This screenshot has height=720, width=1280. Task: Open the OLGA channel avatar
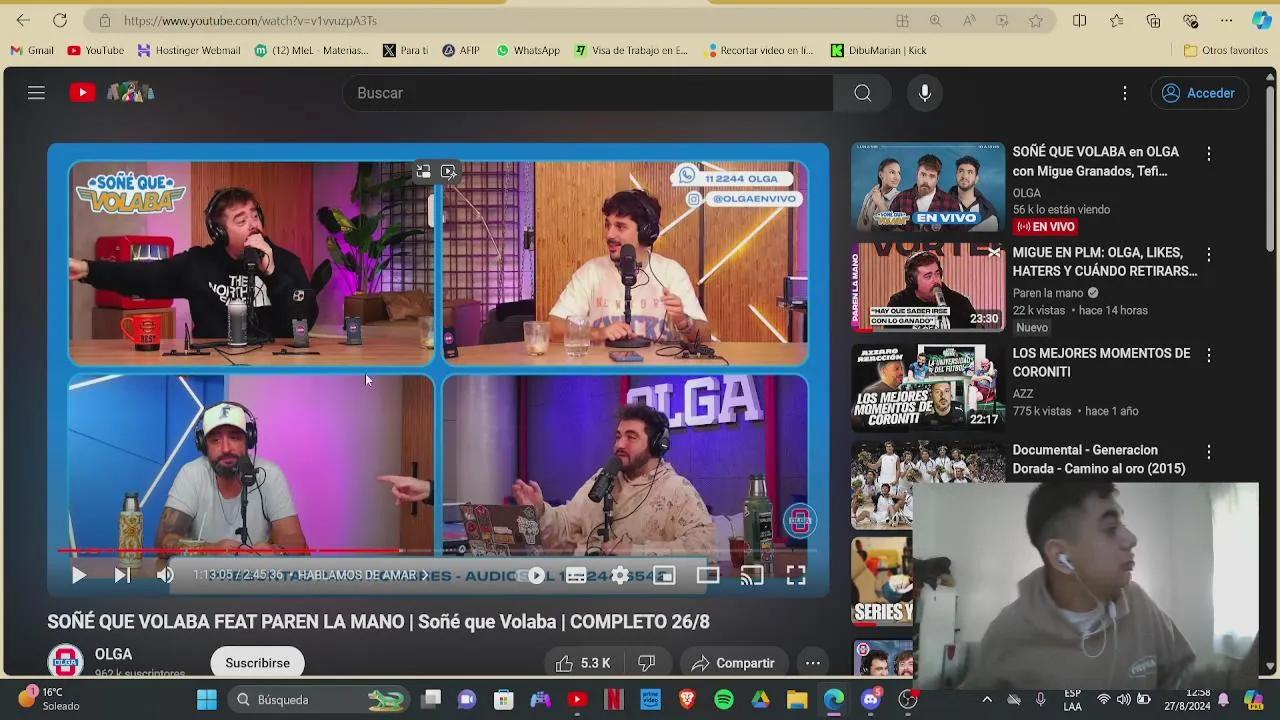[66, 662]
